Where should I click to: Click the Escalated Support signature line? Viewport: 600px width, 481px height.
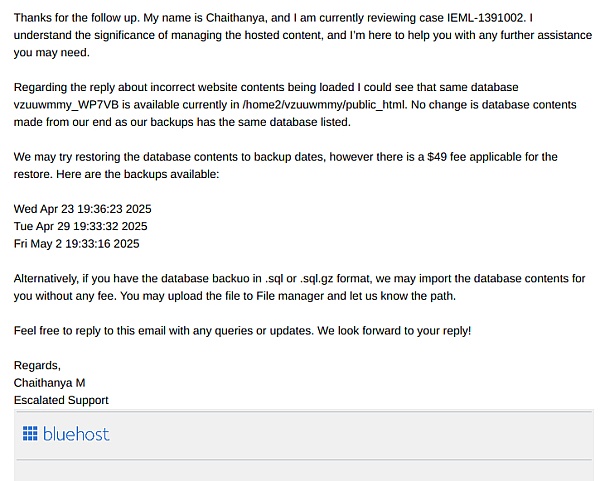click(x=61, y=400)
